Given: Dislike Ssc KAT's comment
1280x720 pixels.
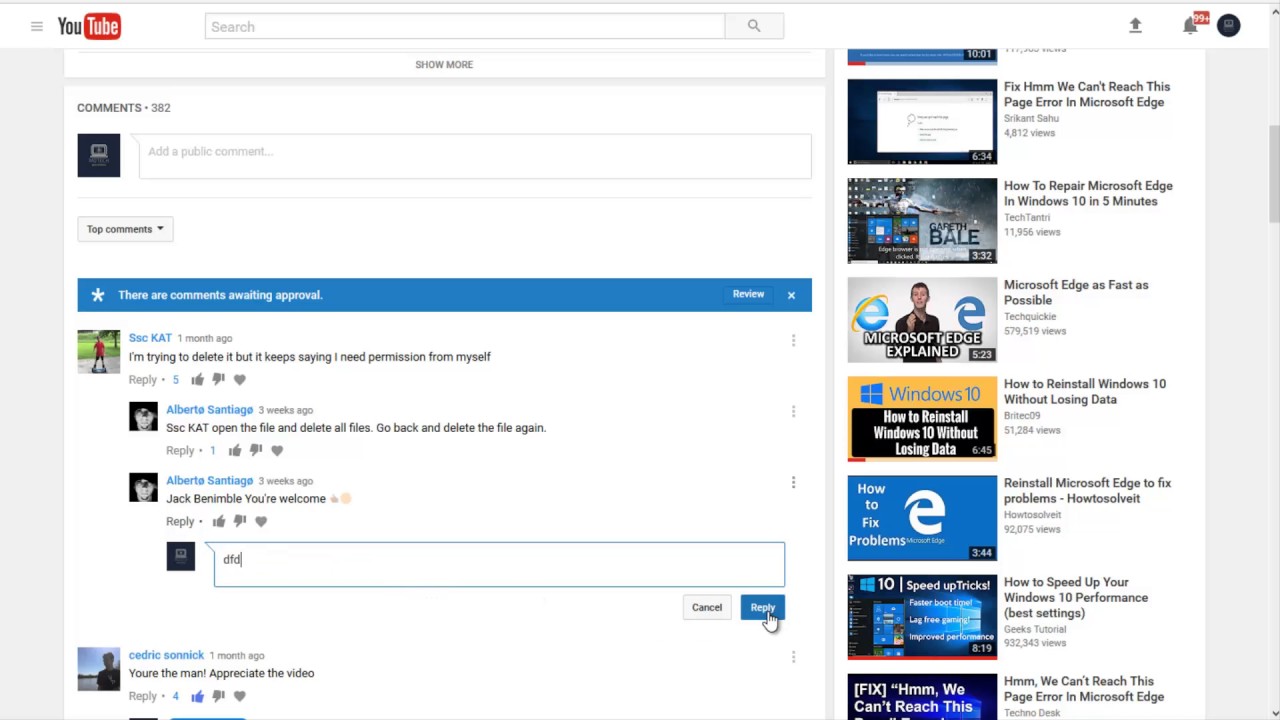Looking at the screenshot, I should [x=218, y=380].
